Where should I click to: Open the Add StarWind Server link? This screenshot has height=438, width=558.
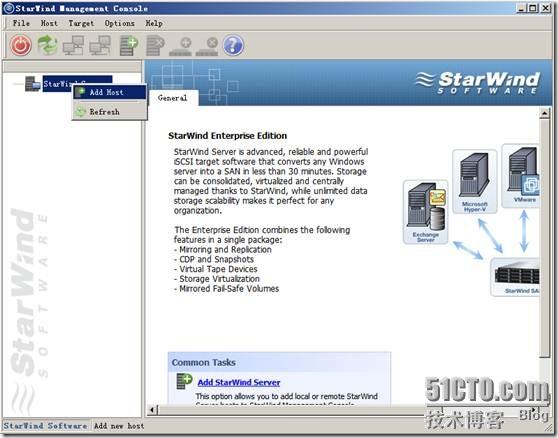pyautogui.click(x=239, y=382)
